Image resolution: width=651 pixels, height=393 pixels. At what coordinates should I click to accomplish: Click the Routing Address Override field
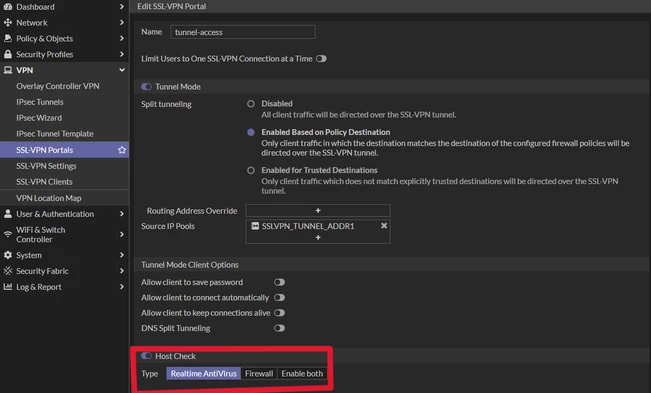318,210
